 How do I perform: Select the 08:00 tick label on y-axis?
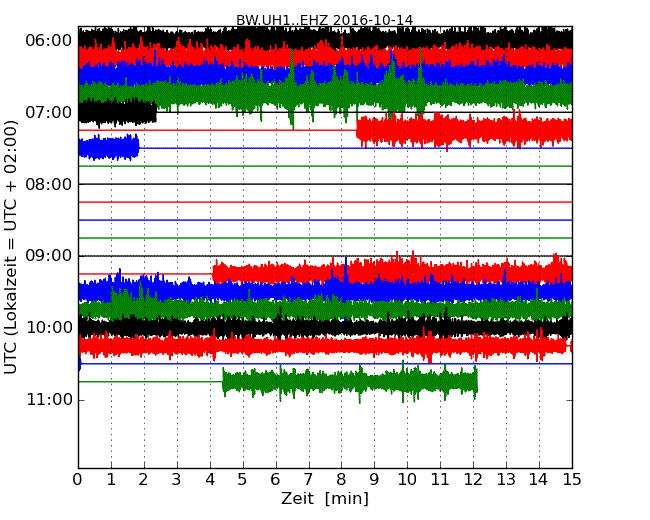(47, 184)
